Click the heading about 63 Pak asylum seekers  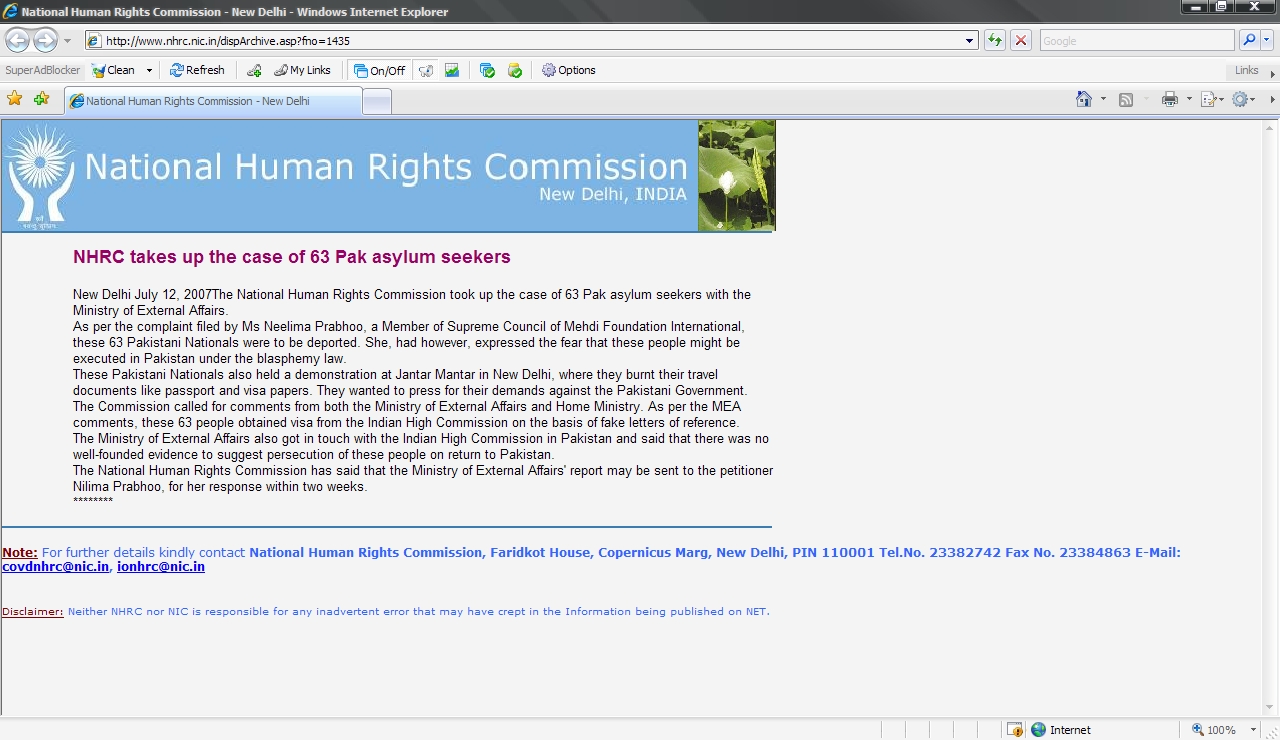(x=292, y=257)
